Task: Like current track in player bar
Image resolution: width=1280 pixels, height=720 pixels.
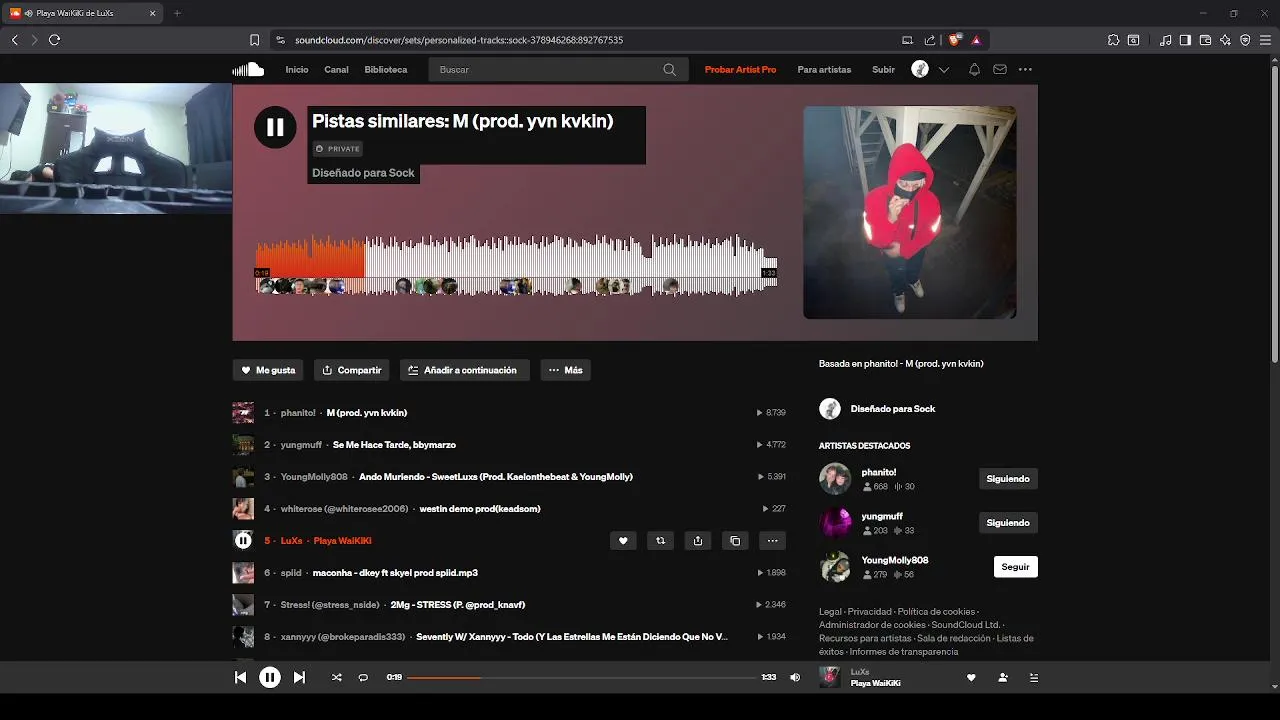Action: (971, 677)
